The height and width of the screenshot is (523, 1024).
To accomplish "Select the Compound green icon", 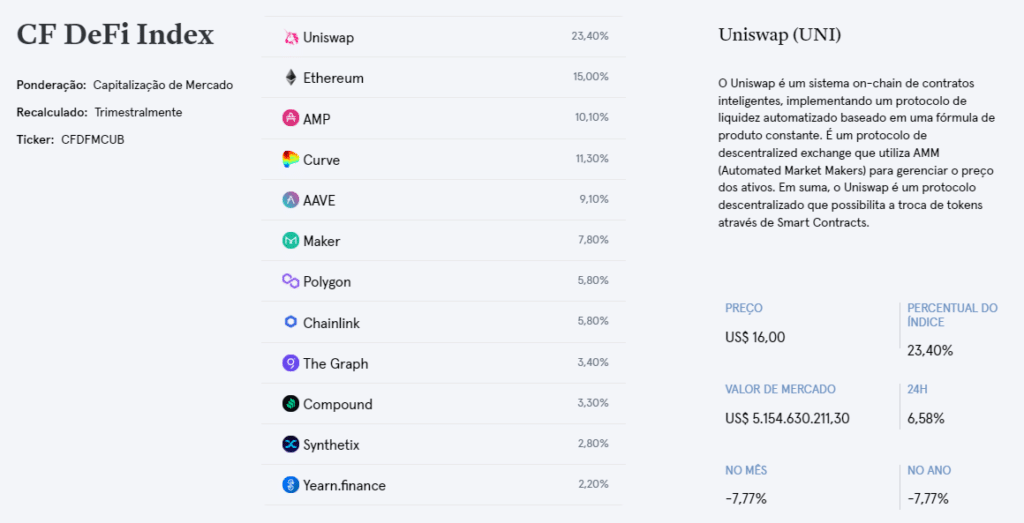I will coord(291,404).
